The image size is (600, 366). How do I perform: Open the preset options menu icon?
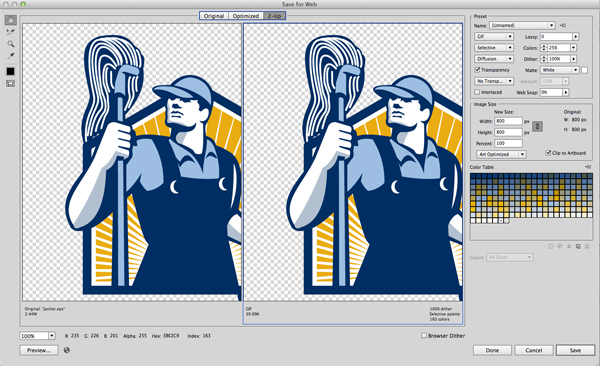(x=562, y=25)
